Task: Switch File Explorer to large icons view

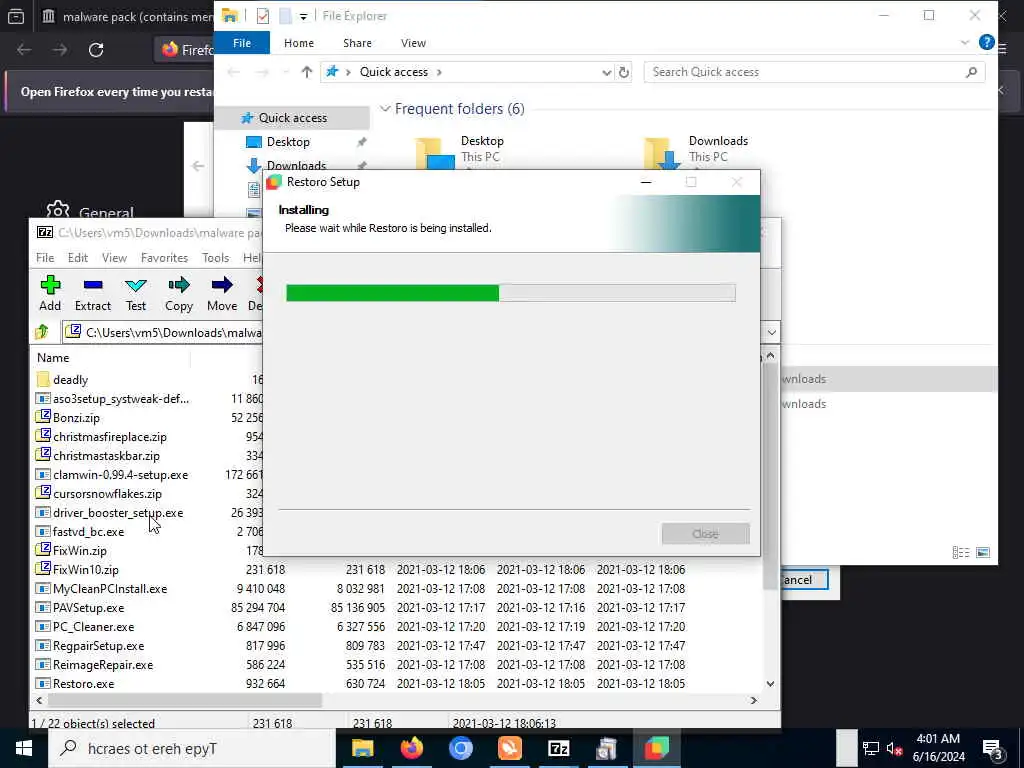Action: tap(983, 552)
